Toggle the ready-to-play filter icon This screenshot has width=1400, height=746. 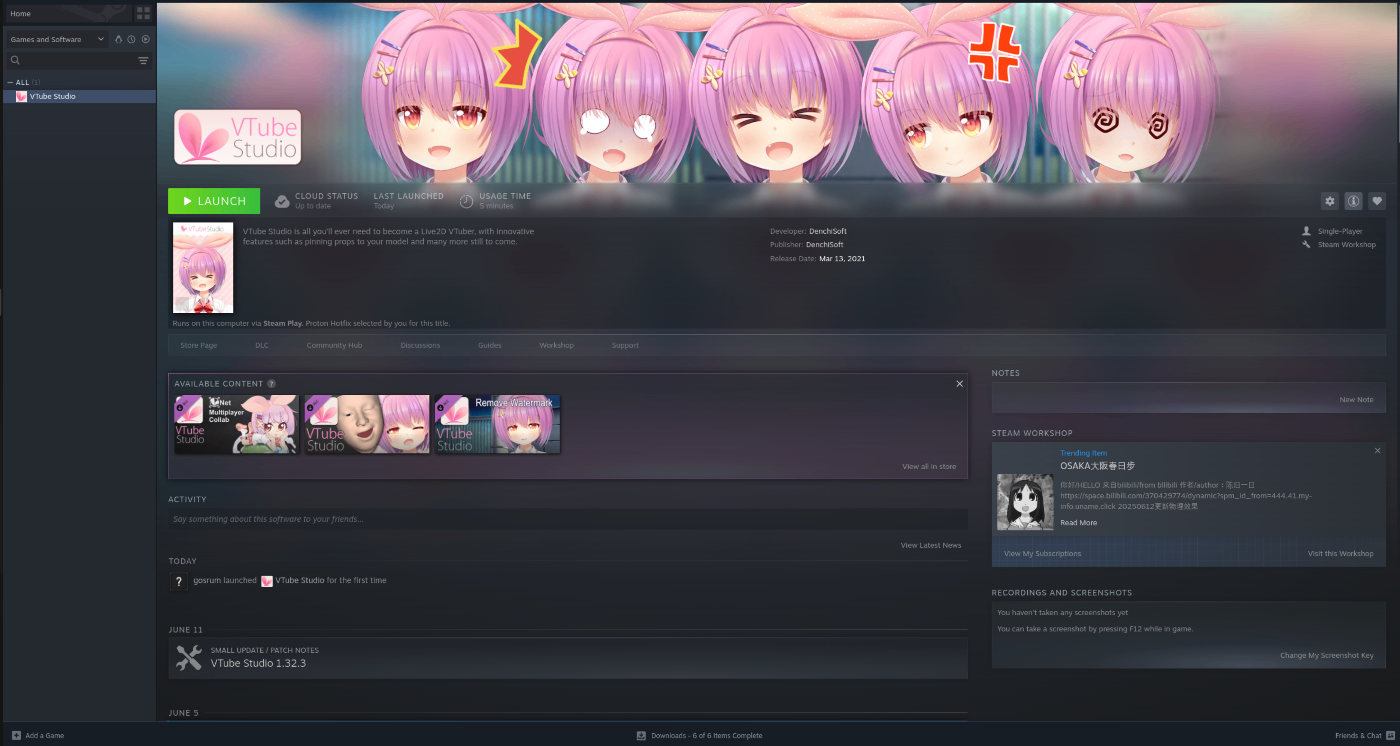(145, 39)
